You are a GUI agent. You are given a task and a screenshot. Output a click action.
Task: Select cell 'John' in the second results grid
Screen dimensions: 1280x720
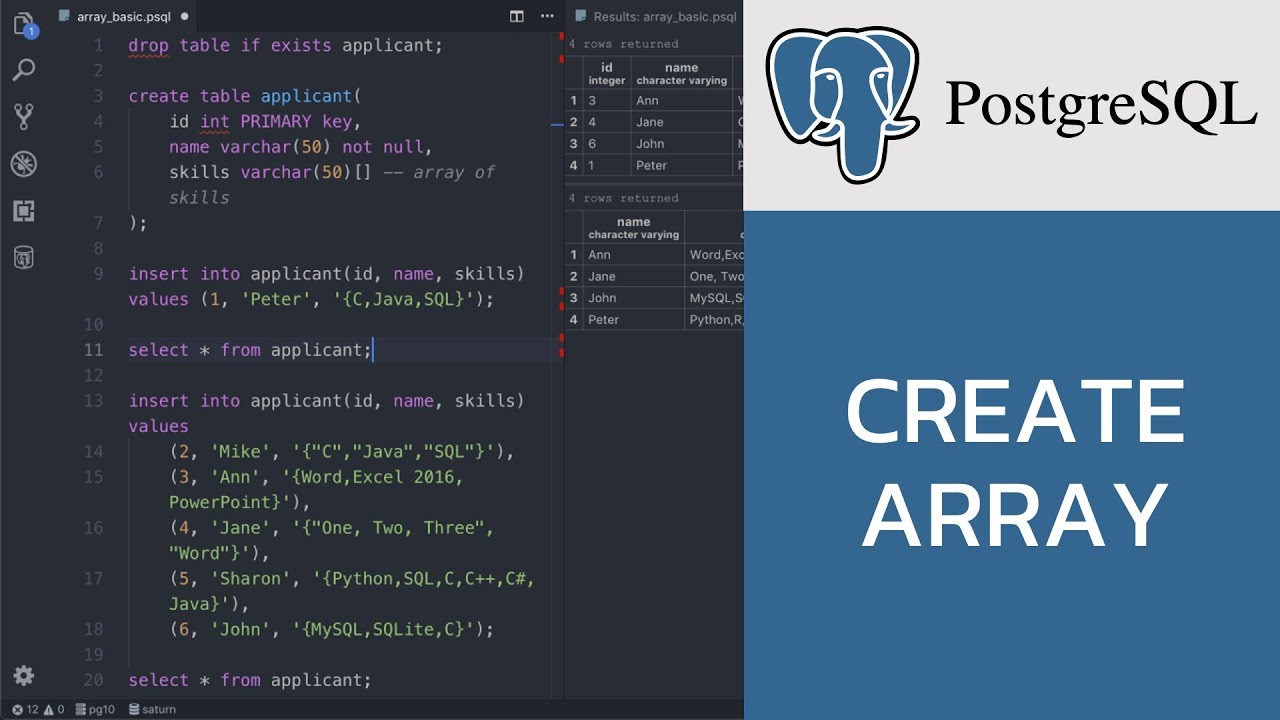coord(633,298)
